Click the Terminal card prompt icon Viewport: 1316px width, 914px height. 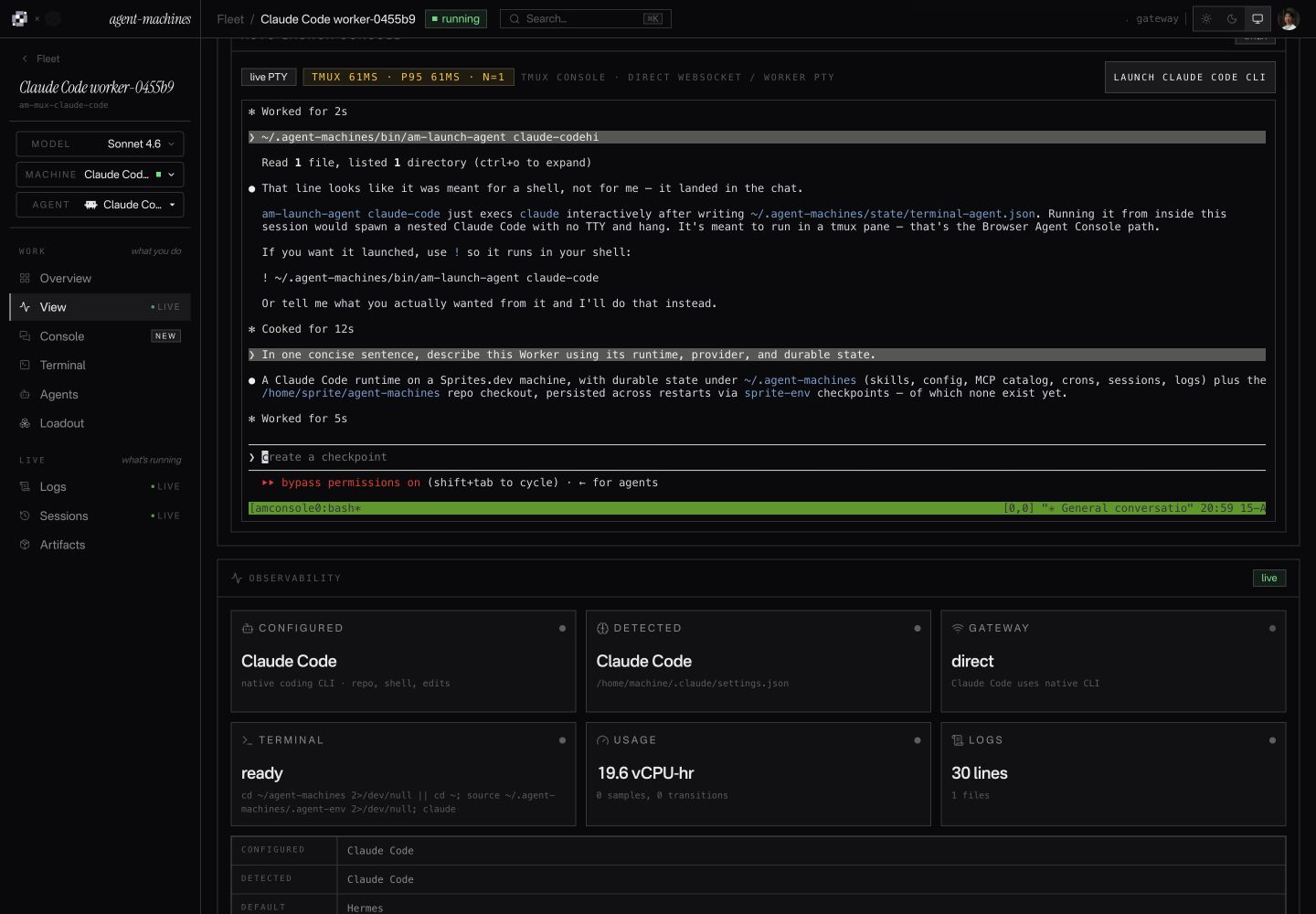(247, 740)
